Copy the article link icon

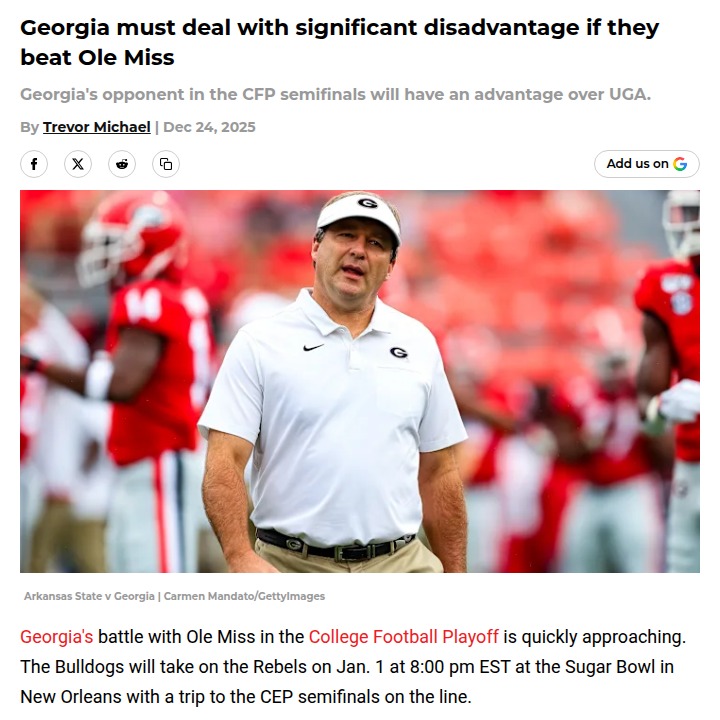(x=166, y=164)
